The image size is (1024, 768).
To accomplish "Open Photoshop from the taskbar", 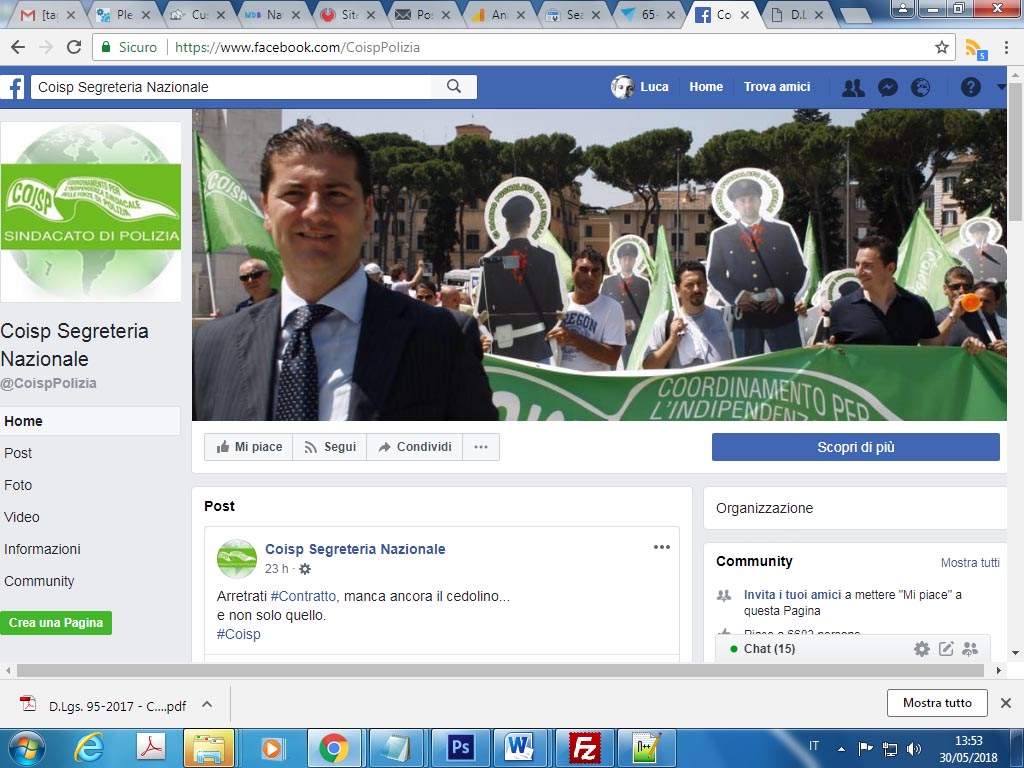I will 460,748.
